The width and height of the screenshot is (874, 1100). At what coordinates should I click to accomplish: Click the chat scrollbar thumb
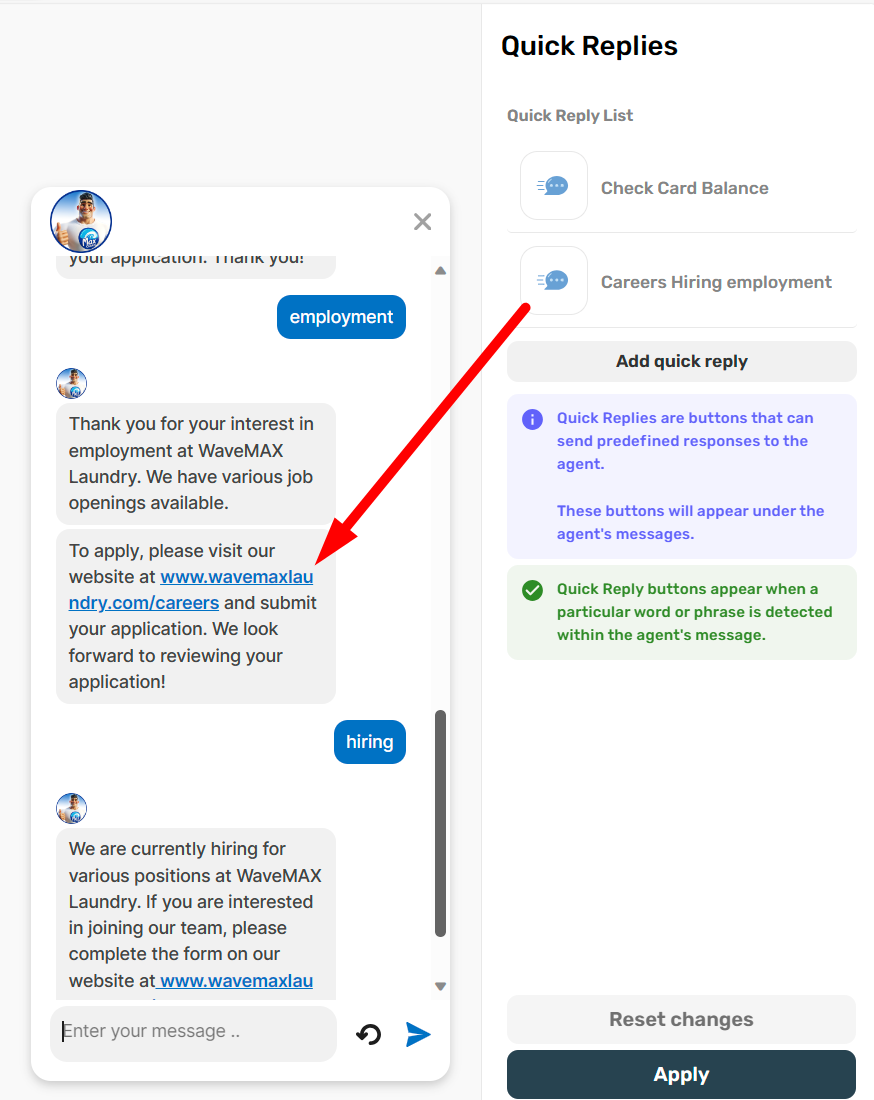pyautogui.click(x=441, y=823)
